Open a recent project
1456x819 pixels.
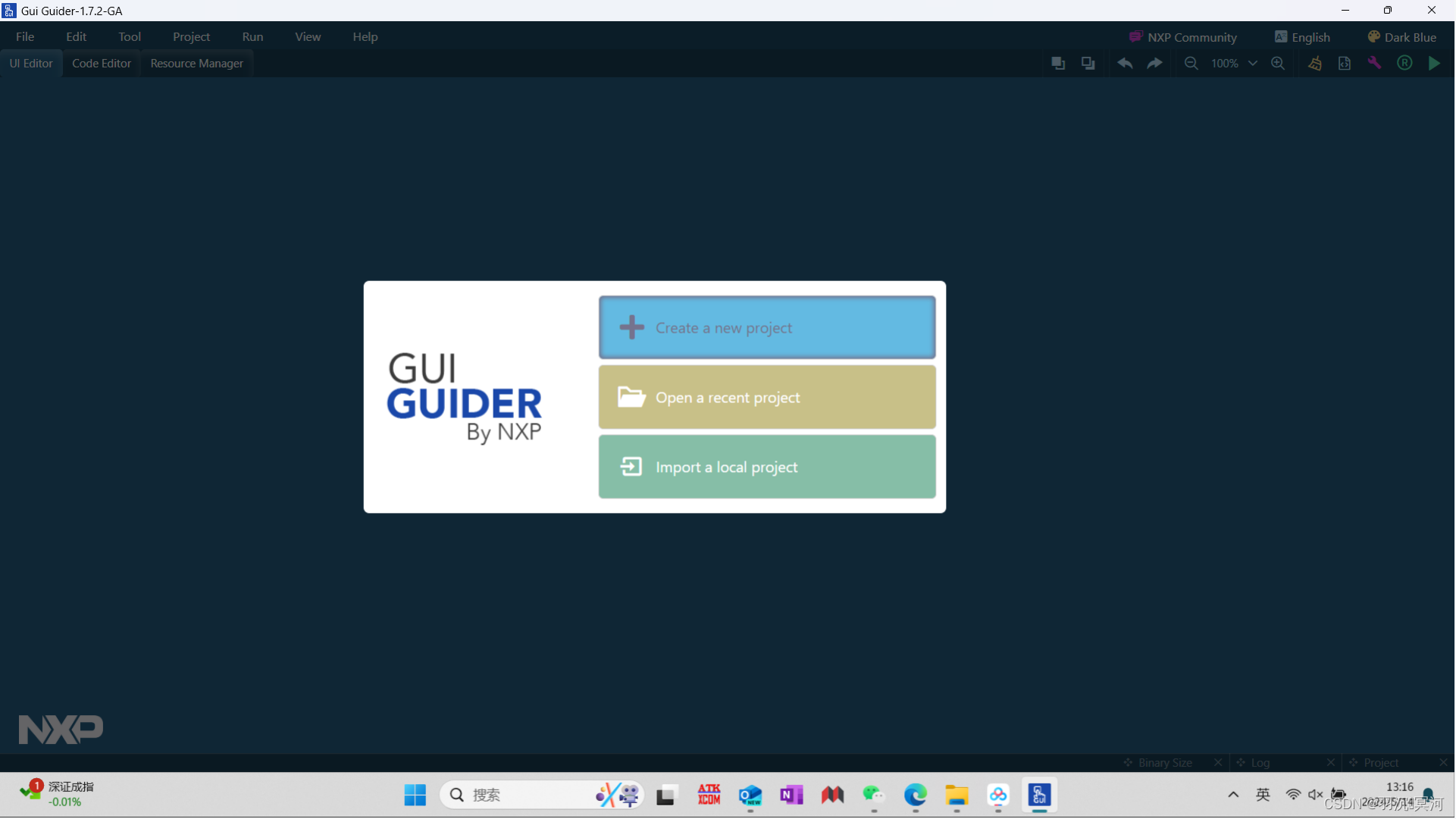[x=767, y=397]
